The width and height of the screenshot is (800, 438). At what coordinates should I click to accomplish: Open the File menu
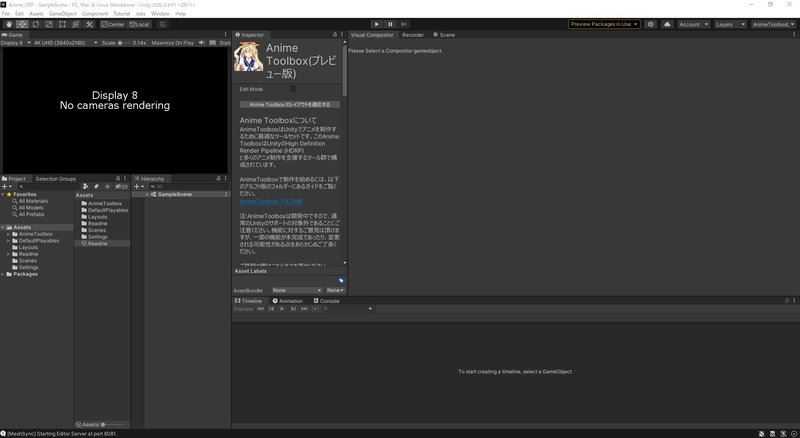[x=6, y=14]
